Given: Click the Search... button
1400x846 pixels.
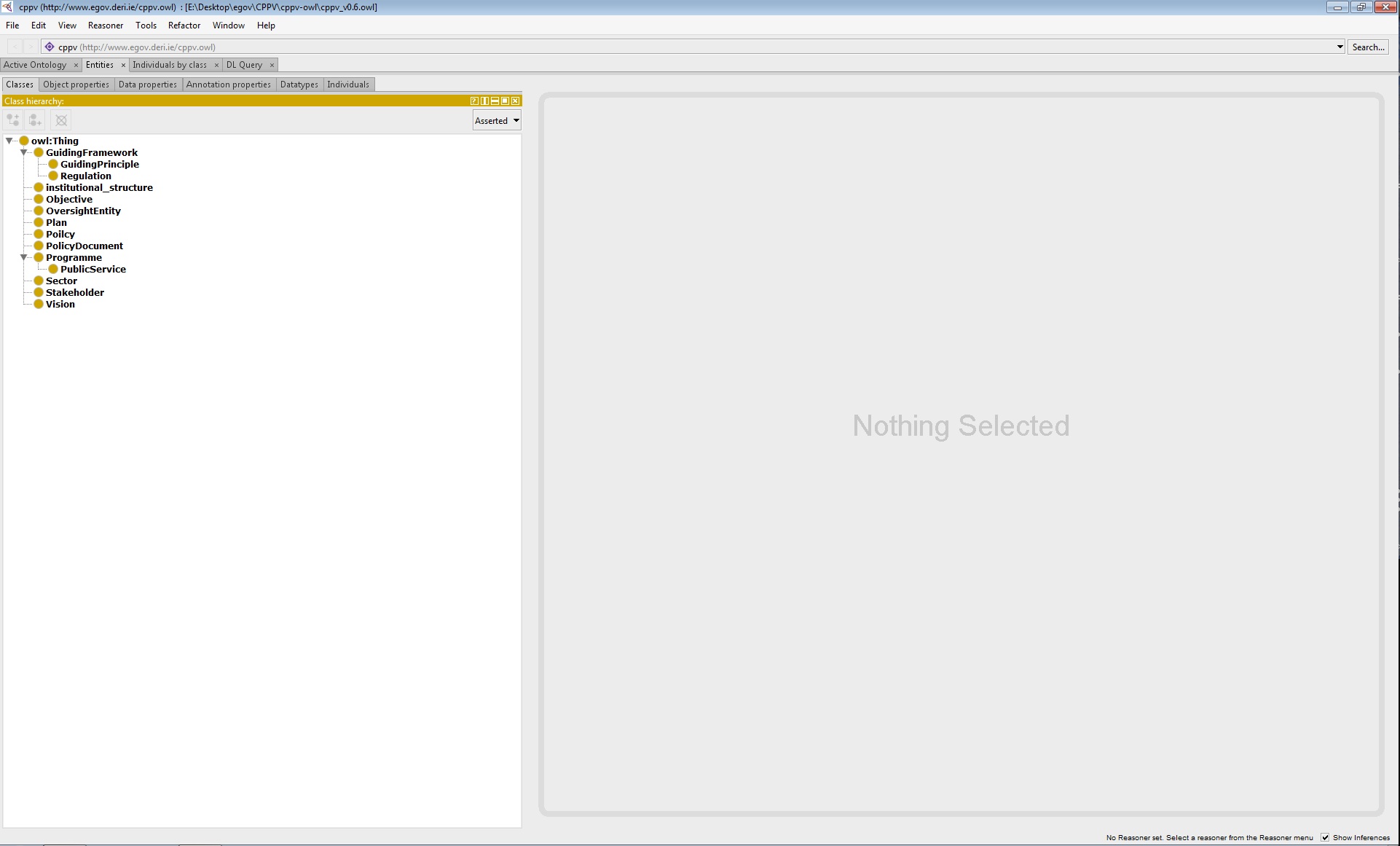Looking at the screenshot, I should [1368, 47].
